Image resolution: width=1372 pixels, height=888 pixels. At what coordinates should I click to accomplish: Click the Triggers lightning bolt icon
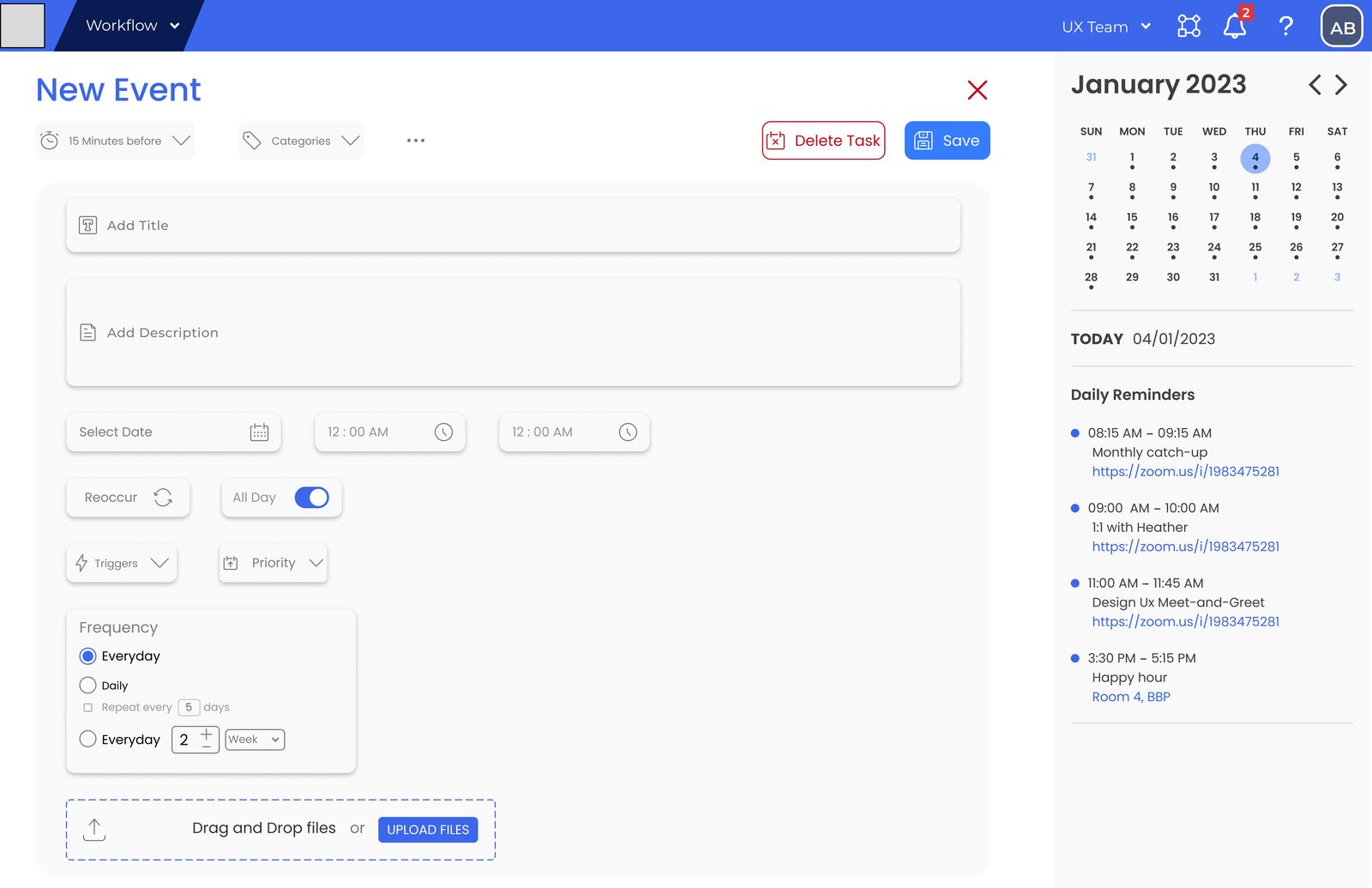(x=81, y=563)
